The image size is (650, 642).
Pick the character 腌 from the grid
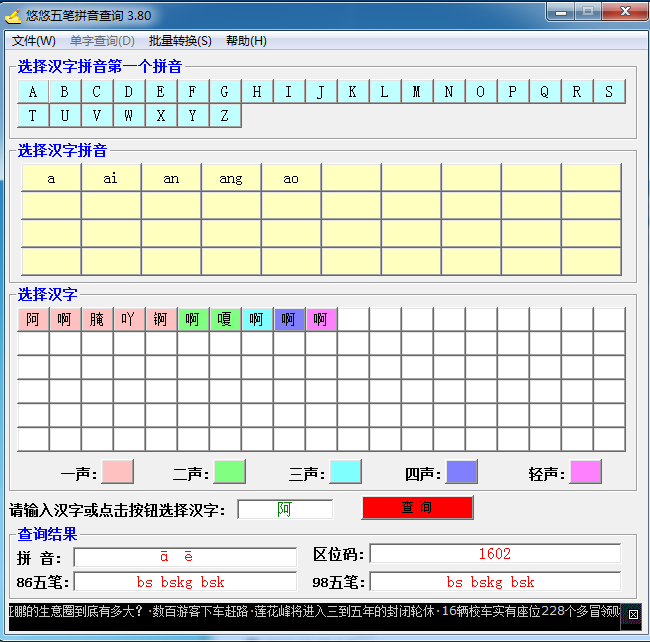(x=97, y=320)
